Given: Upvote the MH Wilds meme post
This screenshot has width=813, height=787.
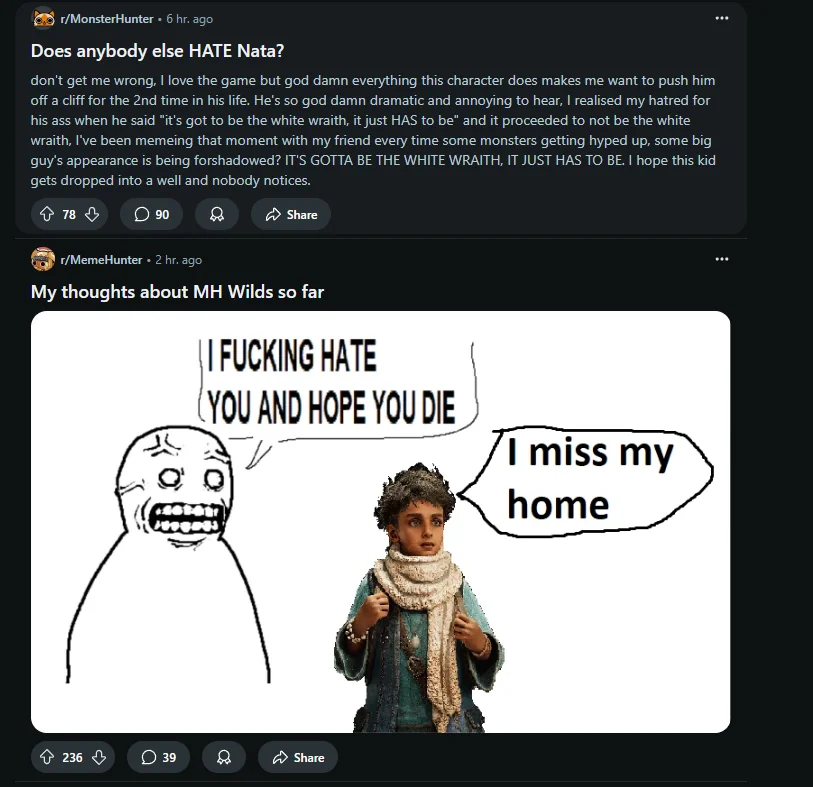Looking at the screenshot, I should click(47, 757).
